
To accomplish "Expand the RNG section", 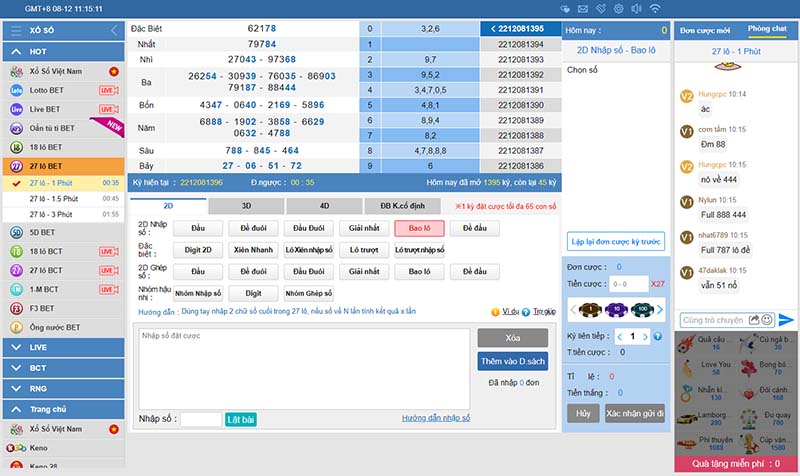I will click(63, 389).
